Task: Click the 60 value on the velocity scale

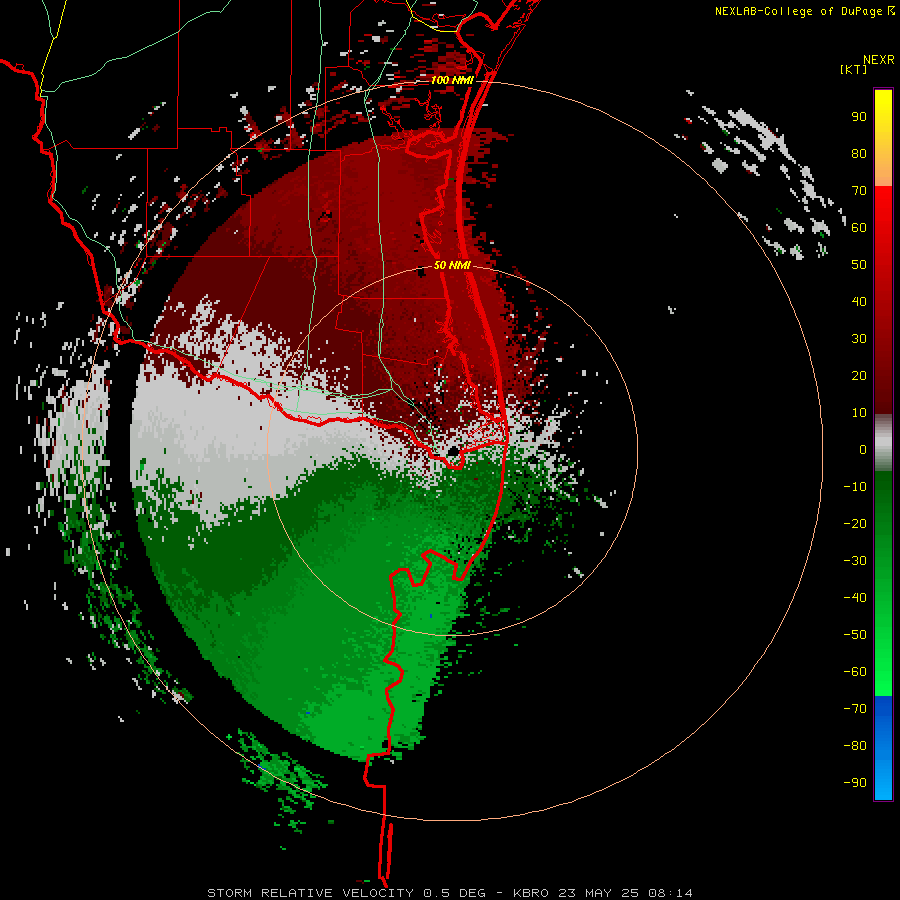Action: point(859,228)
